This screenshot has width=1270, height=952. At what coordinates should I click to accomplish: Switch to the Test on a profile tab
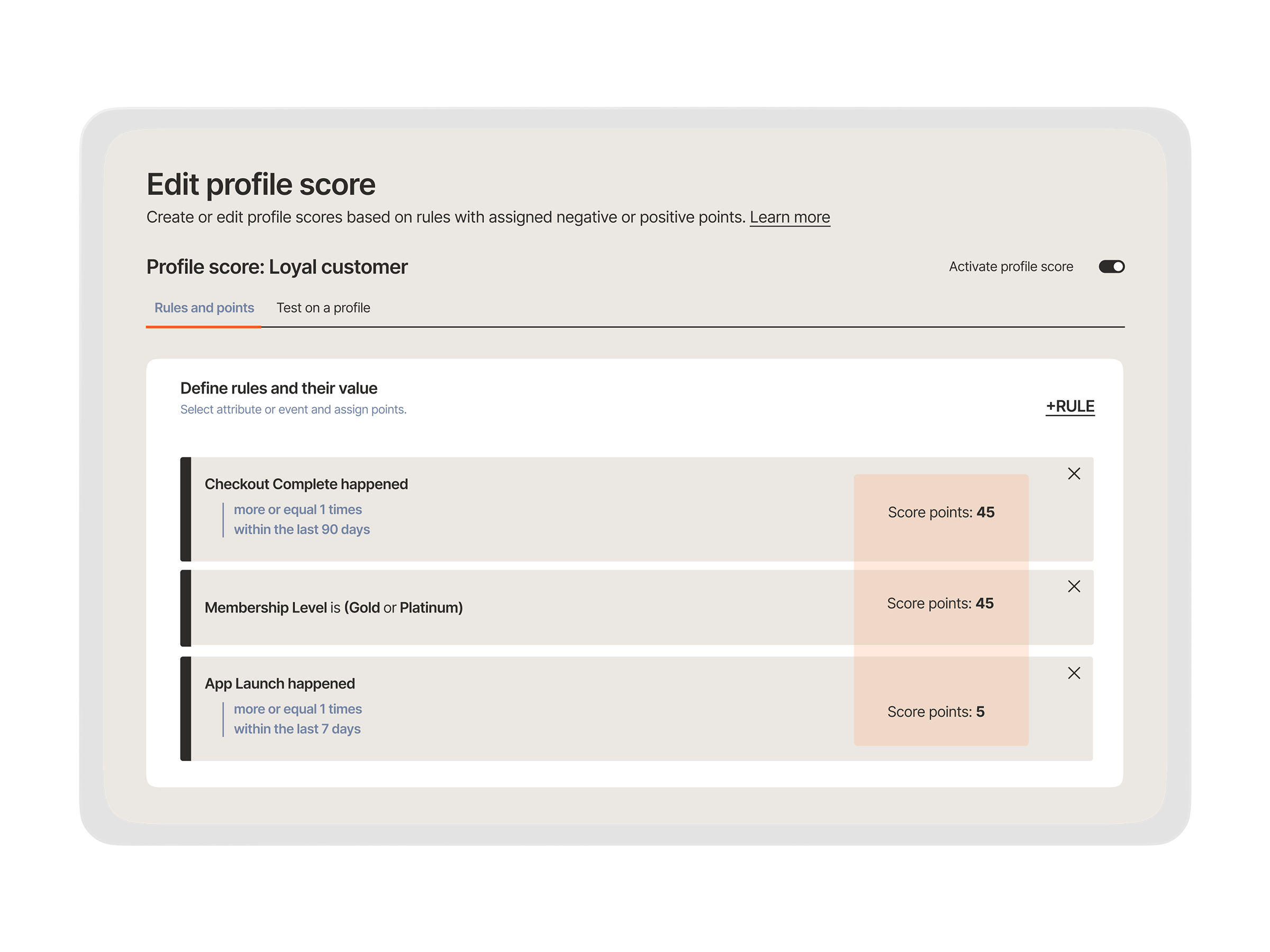click(323, 308)
